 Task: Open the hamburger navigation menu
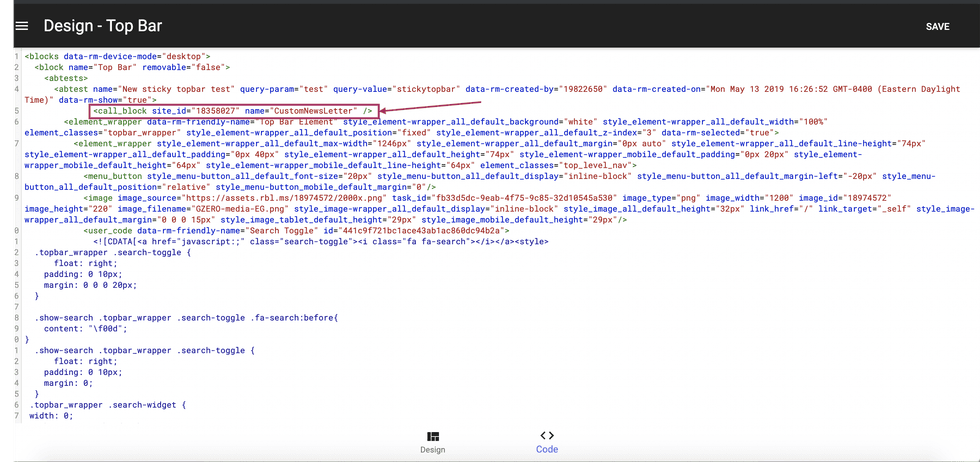(21, 25)
